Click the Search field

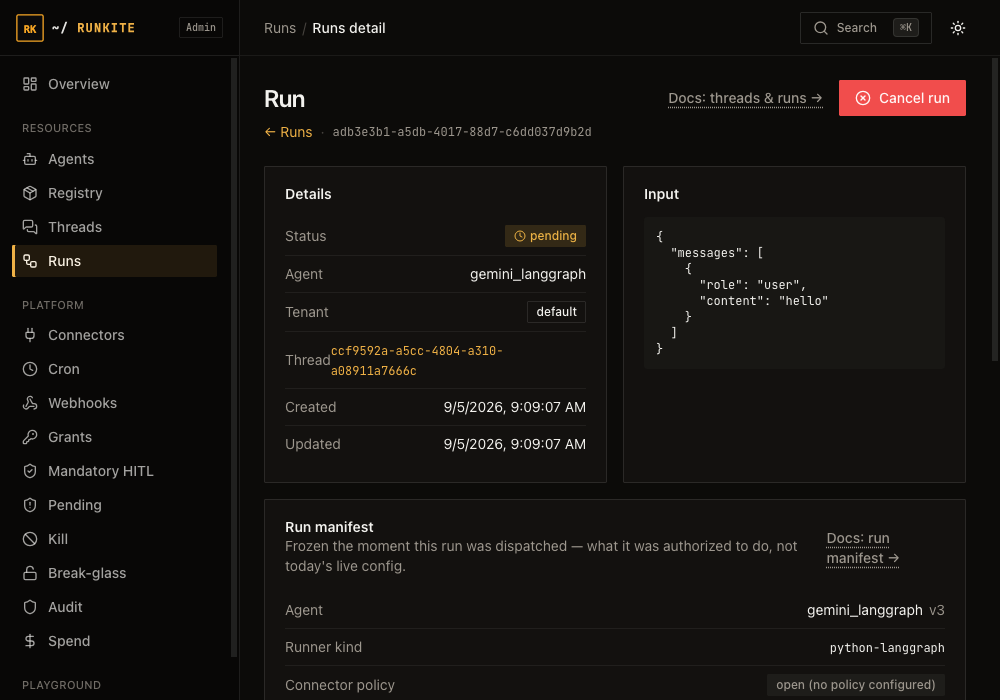tap(865, 28)
